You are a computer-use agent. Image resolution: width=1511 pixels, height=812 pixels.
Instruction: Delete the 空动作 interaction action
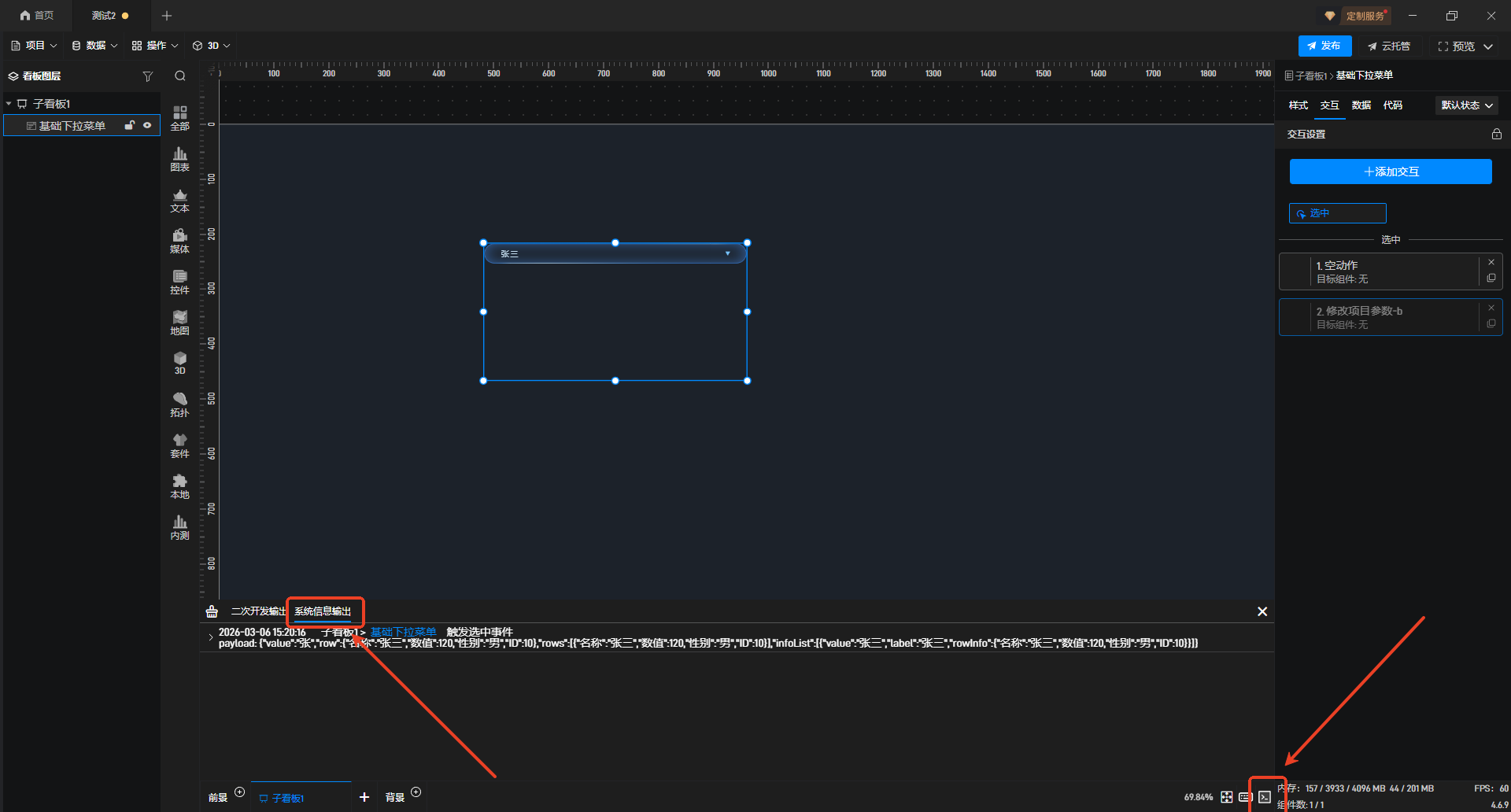(x=1491, y=263)
